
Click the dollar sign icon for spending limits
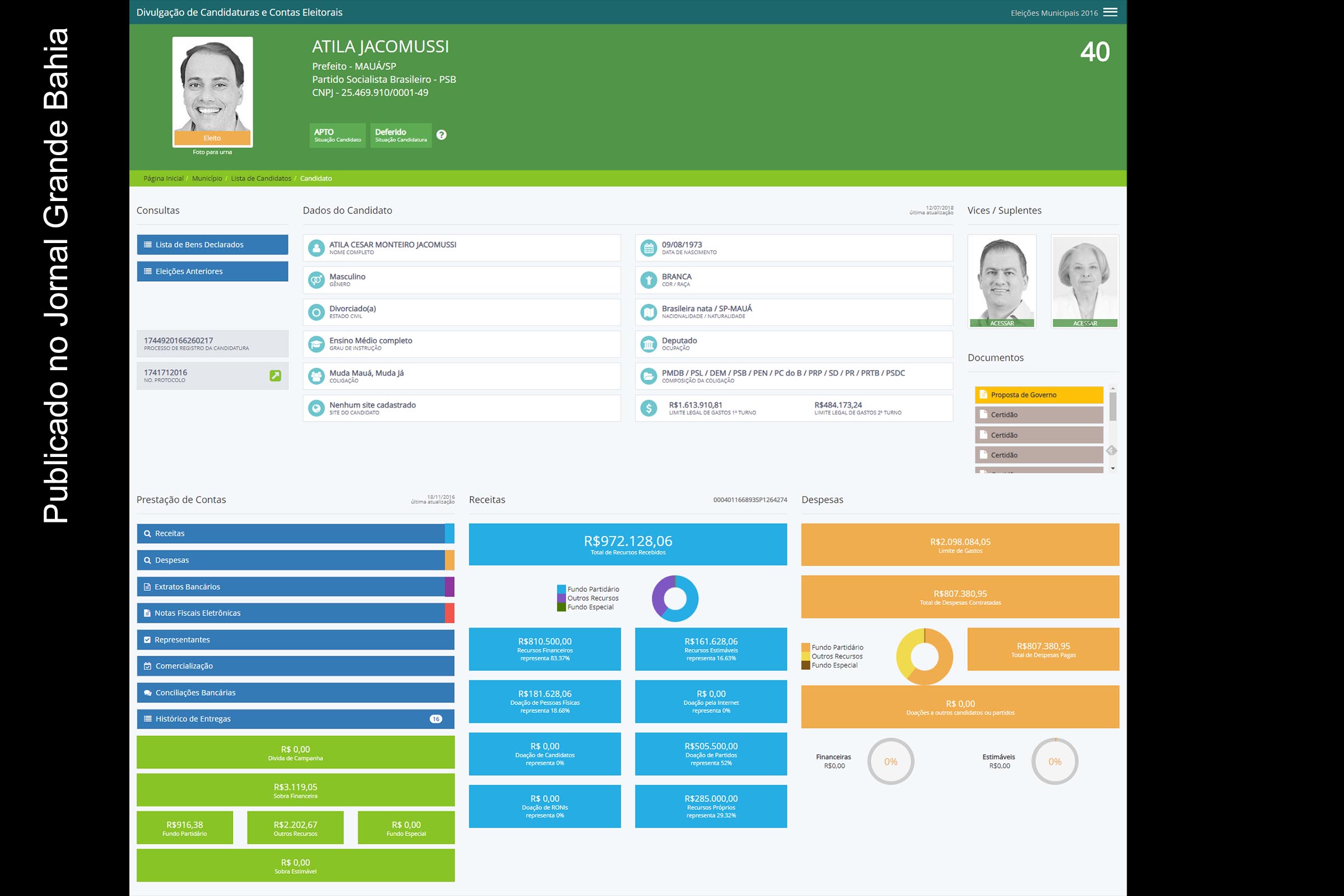(x=648, y=408)
